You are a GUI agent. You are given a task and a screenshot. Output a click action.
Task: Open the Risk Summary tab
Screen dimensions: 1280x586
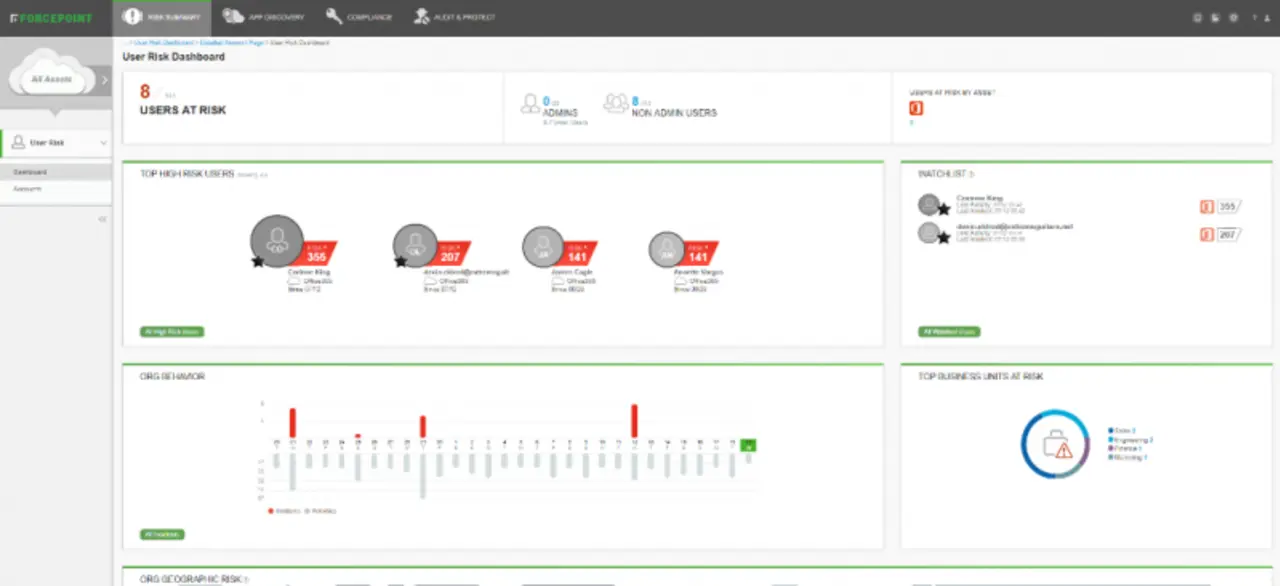(x=162, y=17)
